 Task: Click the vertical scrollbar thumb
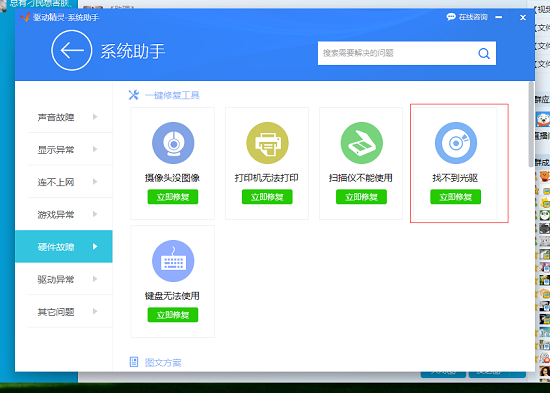(531, 124)
